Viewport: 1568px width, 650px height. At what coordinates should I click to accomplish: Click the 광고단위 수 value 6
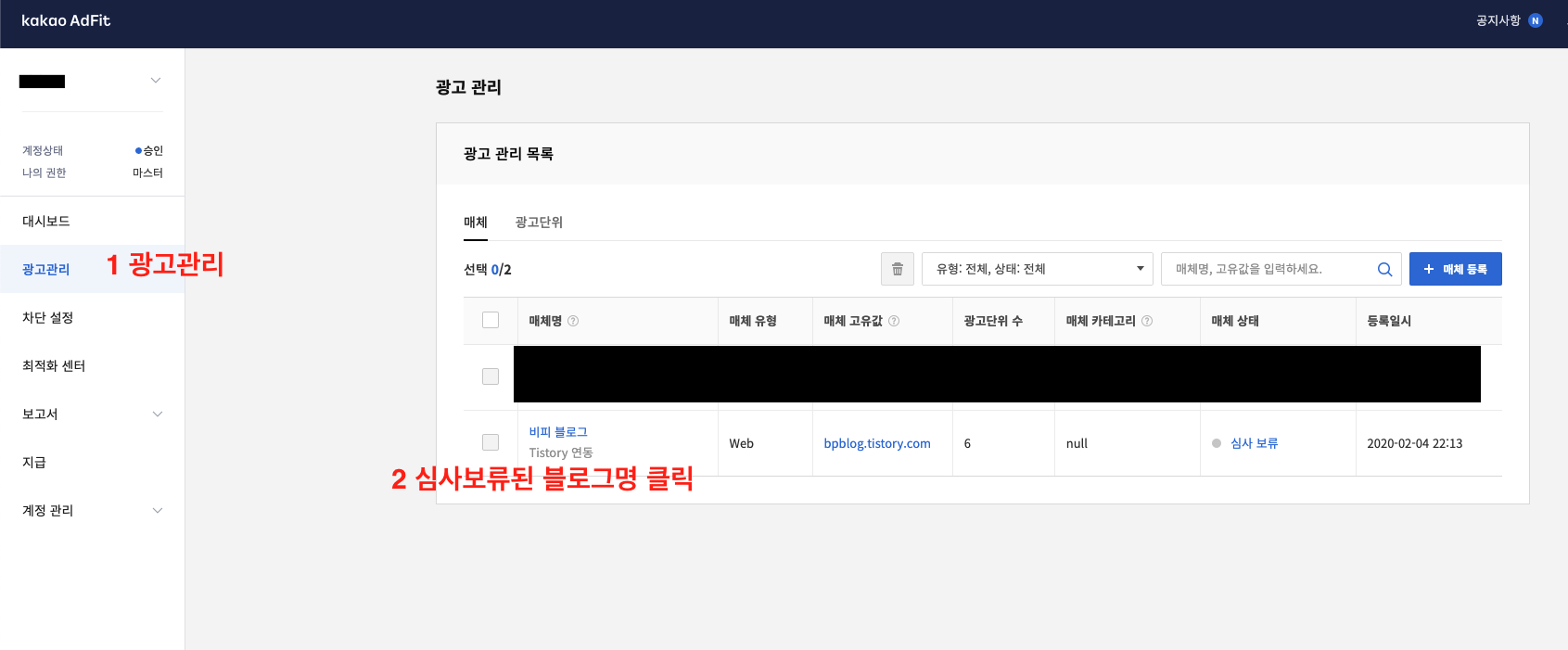point(967,443)
